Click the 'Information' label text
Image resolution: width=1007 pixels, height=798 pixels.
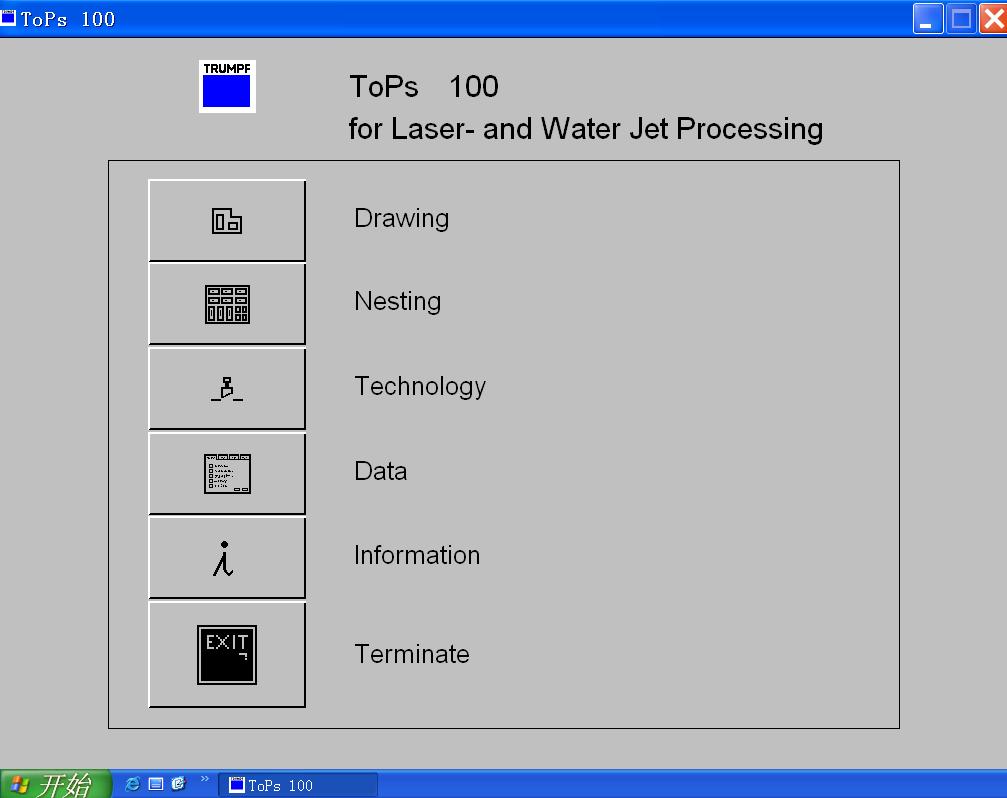click(x=417, y=555)
